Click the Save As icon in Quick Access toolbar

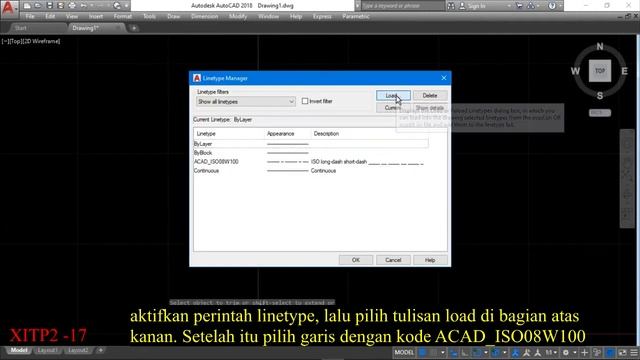point(60,6)
